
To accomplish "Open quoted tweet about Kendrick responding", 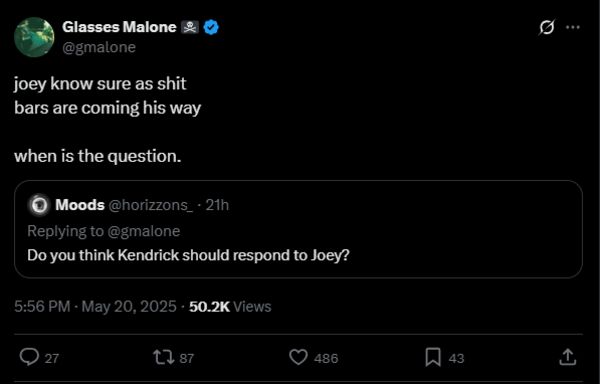I will point(298,229).
